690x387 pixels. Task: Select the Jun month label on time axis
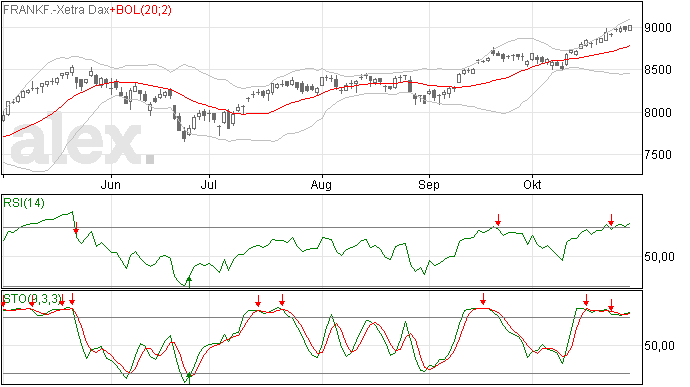[110, 184]
